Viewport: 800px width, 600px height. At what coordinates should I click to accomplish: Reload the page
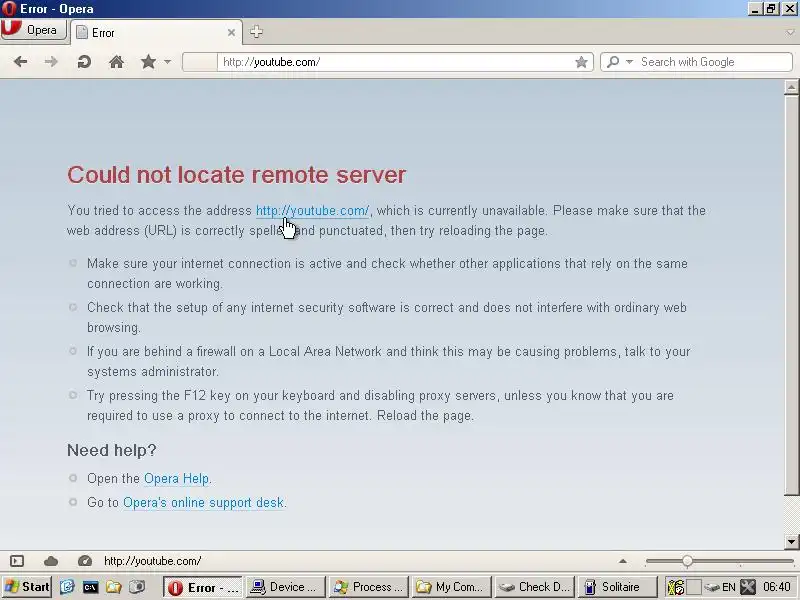(x=84, y=62)
